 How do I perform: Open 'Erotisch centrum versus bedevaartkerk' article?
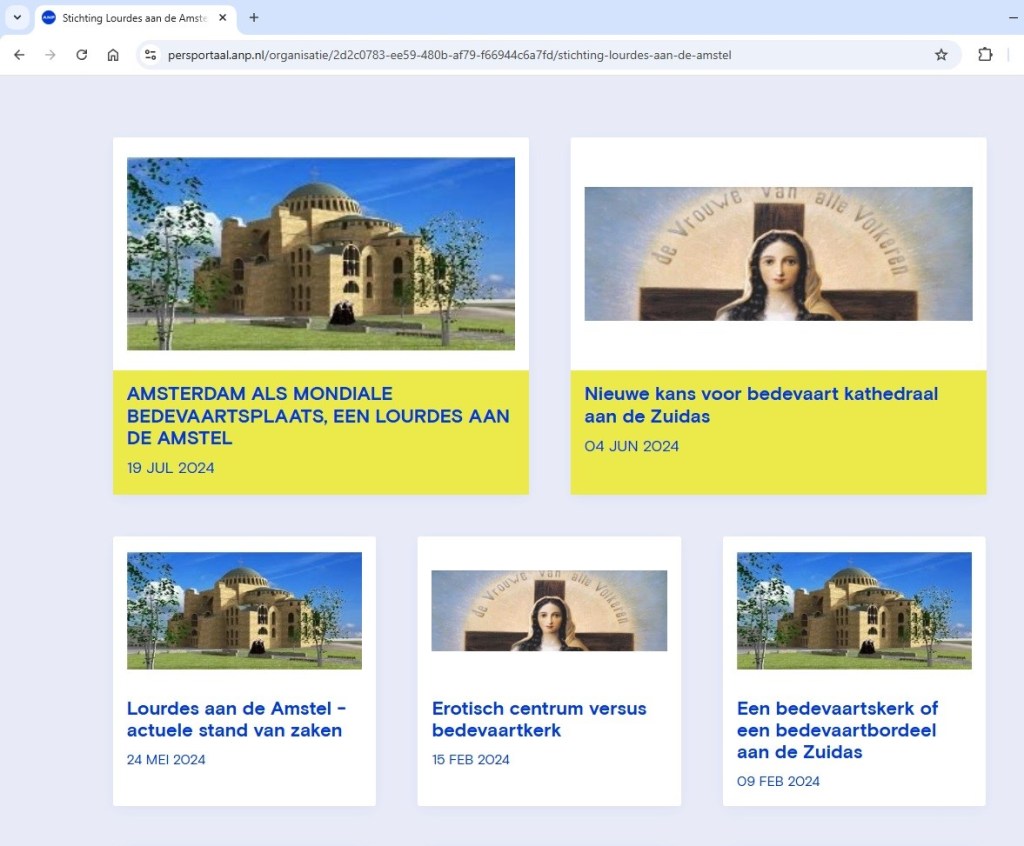click(x=539, y=719)
